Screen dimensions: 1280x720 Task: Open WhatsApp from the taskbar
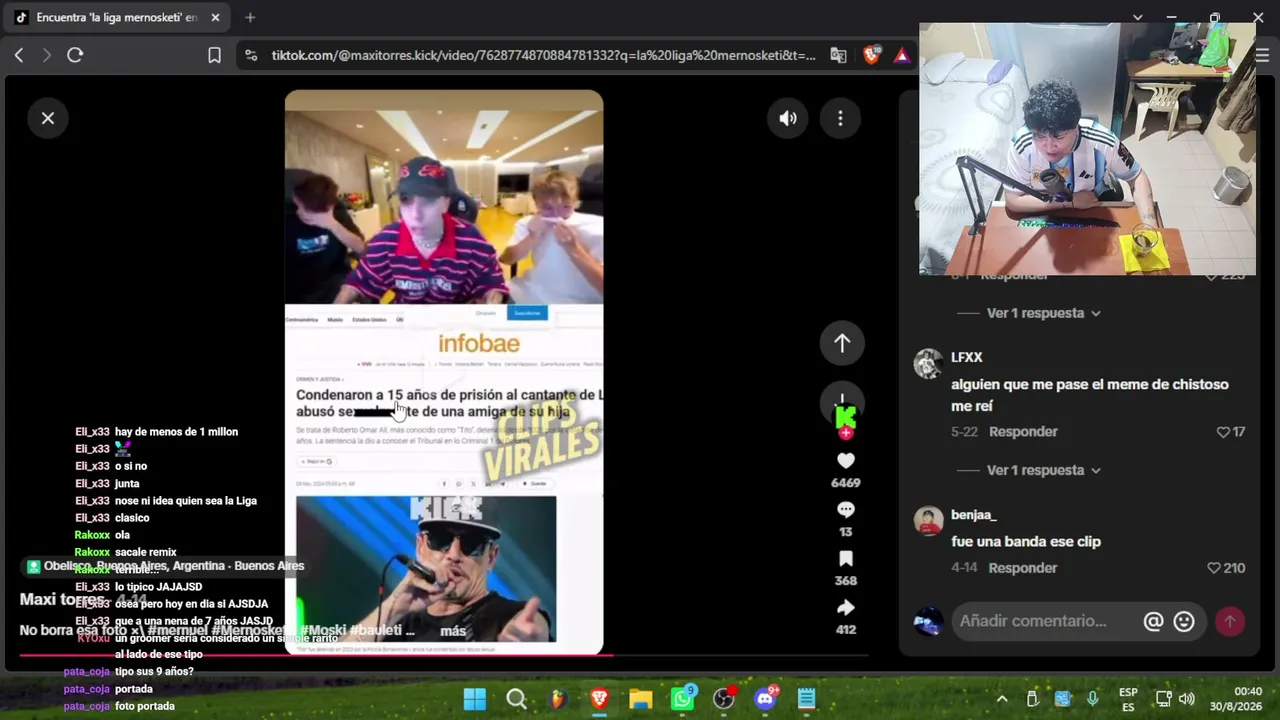(x=683, y=699)
